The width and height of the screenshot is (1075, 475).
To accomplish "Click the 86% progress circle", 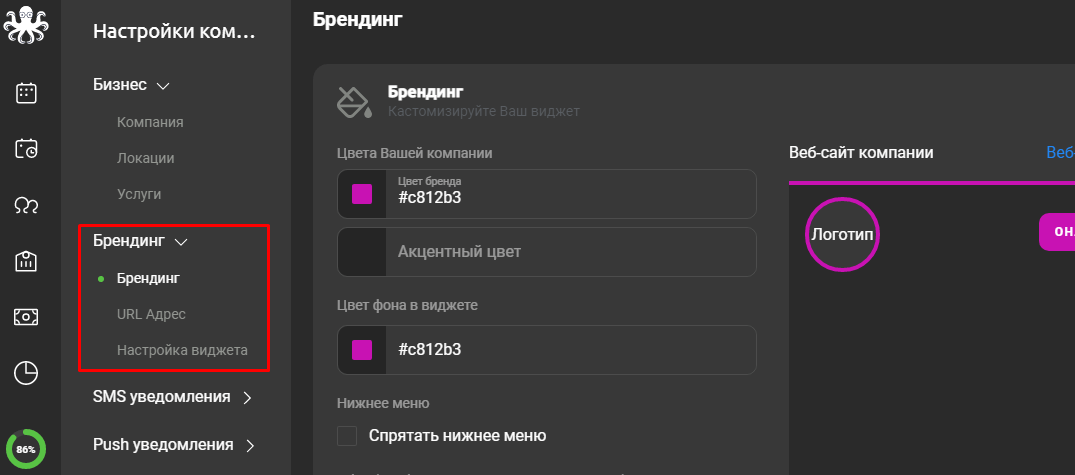I will [x=26, y=450].
